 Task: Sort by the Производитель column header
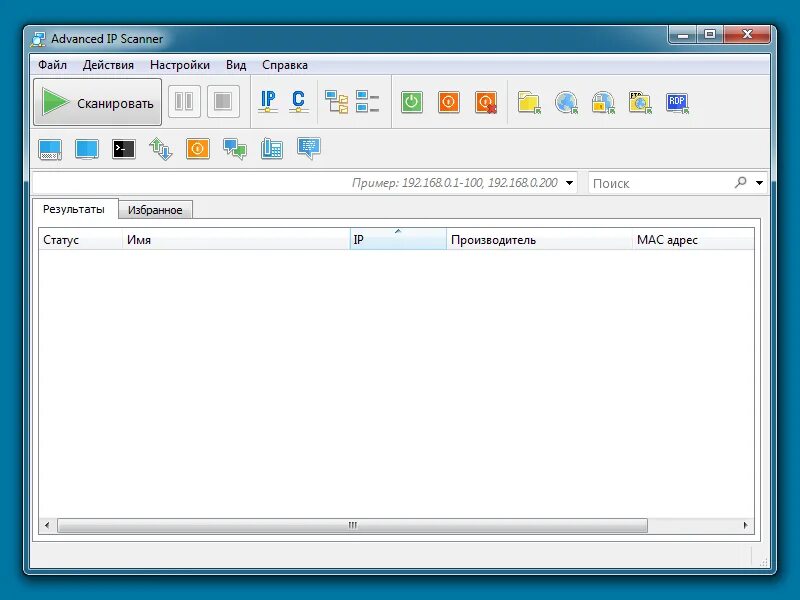539,239
